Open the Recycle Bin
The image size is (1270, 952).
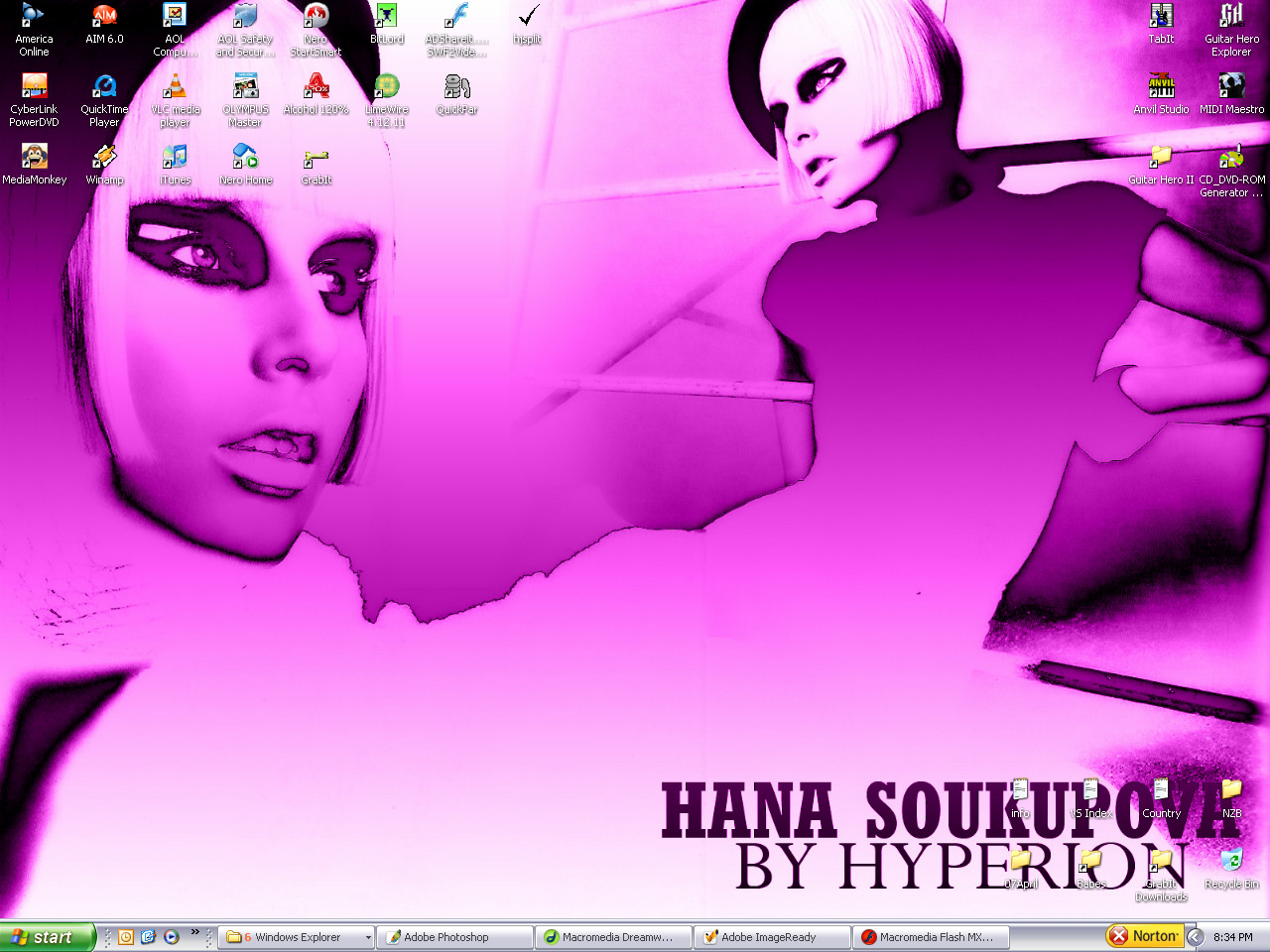1231,863
